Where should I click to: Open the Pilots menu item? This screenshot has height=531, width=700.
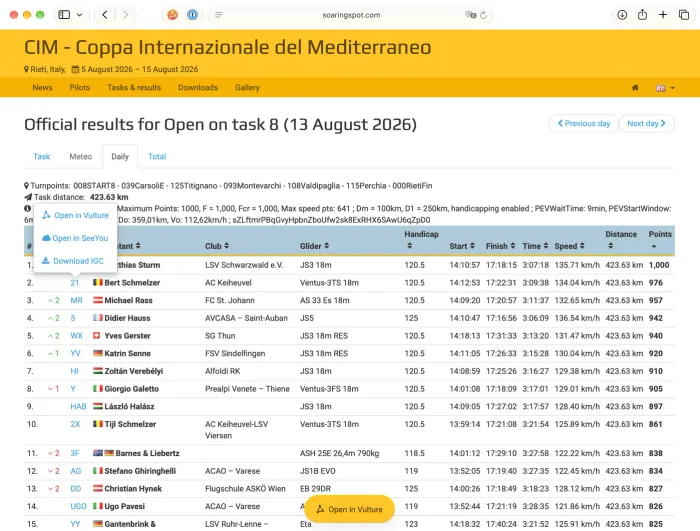pyautogui.click(x=79, y=88)
